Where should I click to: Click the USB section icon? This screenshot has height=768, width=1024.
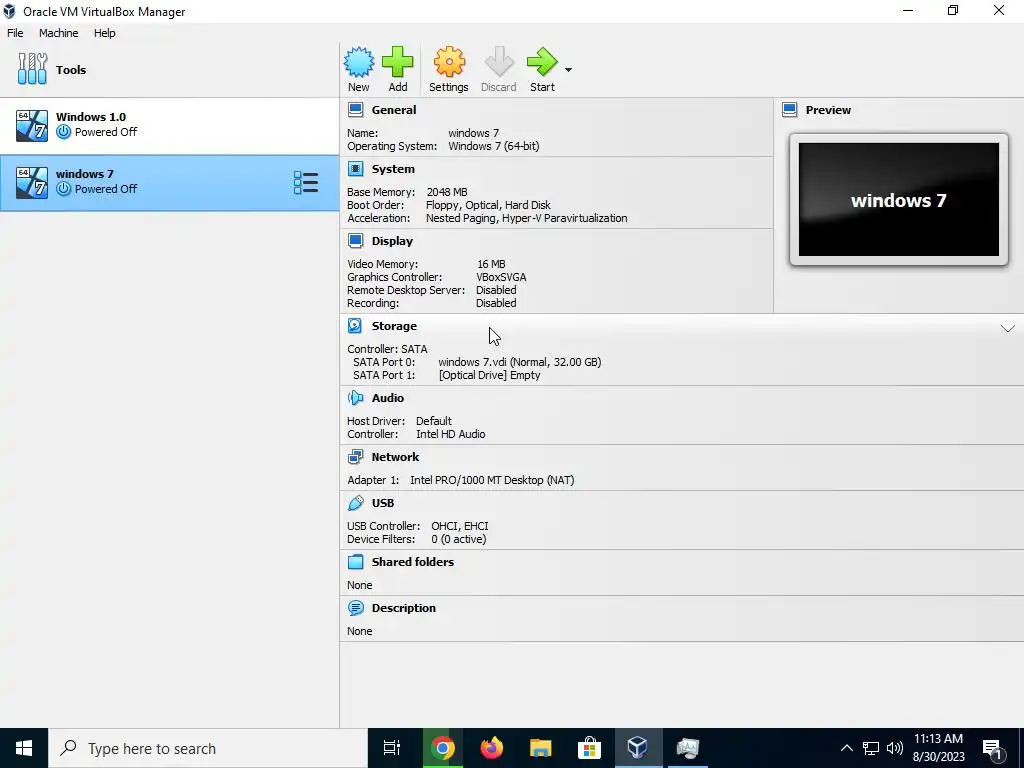click(x=355, y=503)
